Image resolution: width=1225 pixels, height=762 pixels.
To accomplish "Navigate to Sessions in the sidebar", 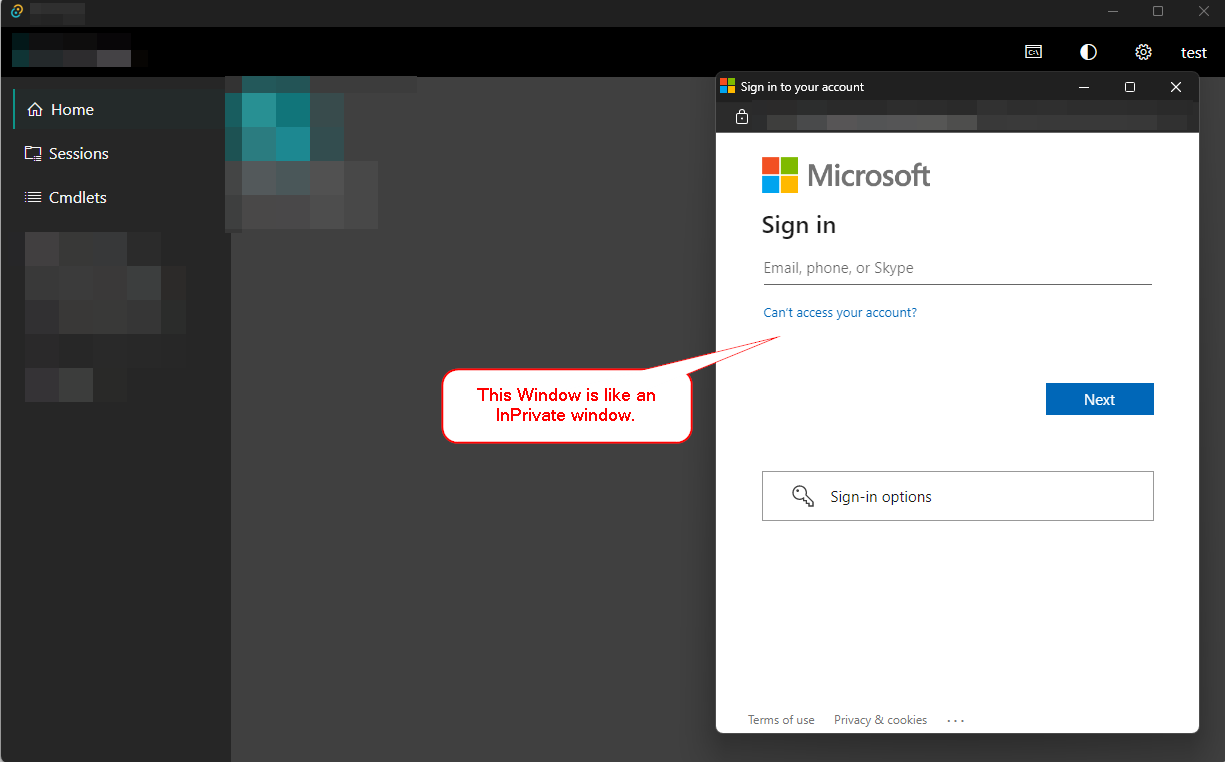I will pyautogui.click(x=78, y=153).
